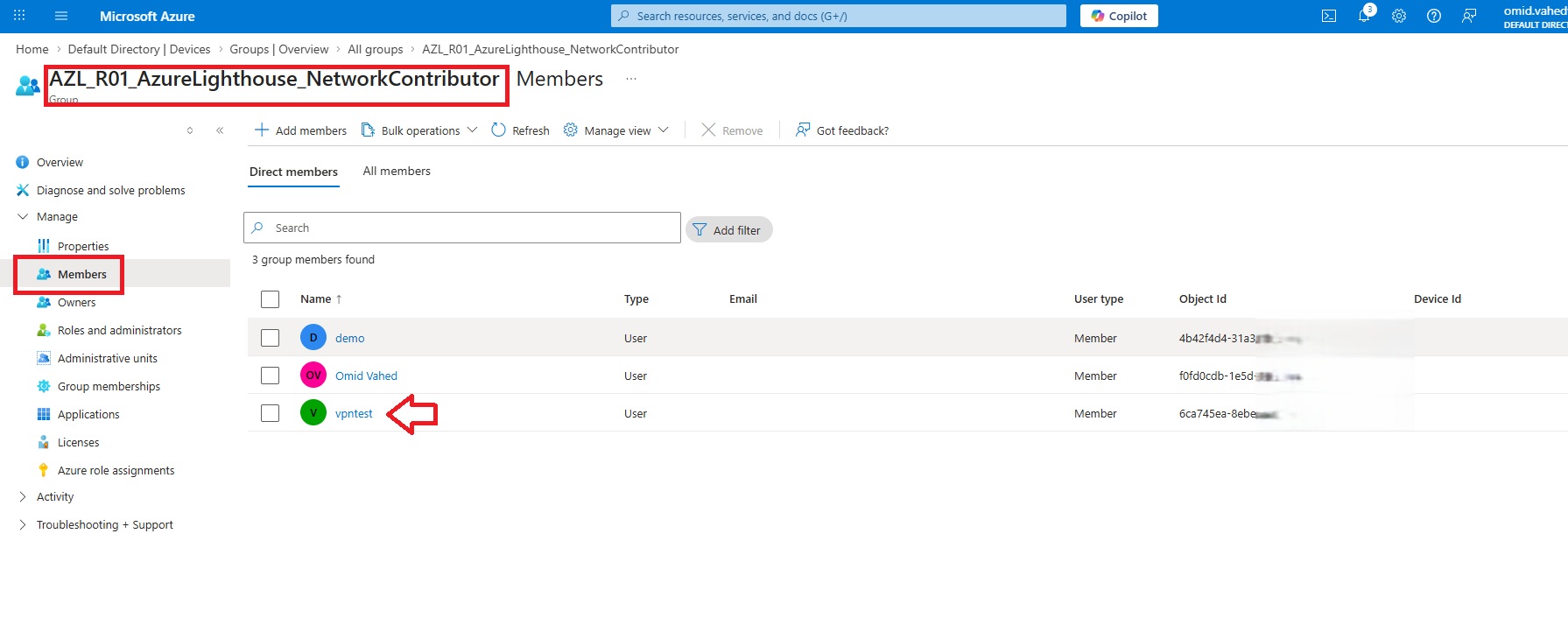Viewport: 1568px width, 639px height.
Task: Open Default Directory | Devices breadcrumb
Action: (139, 49)
